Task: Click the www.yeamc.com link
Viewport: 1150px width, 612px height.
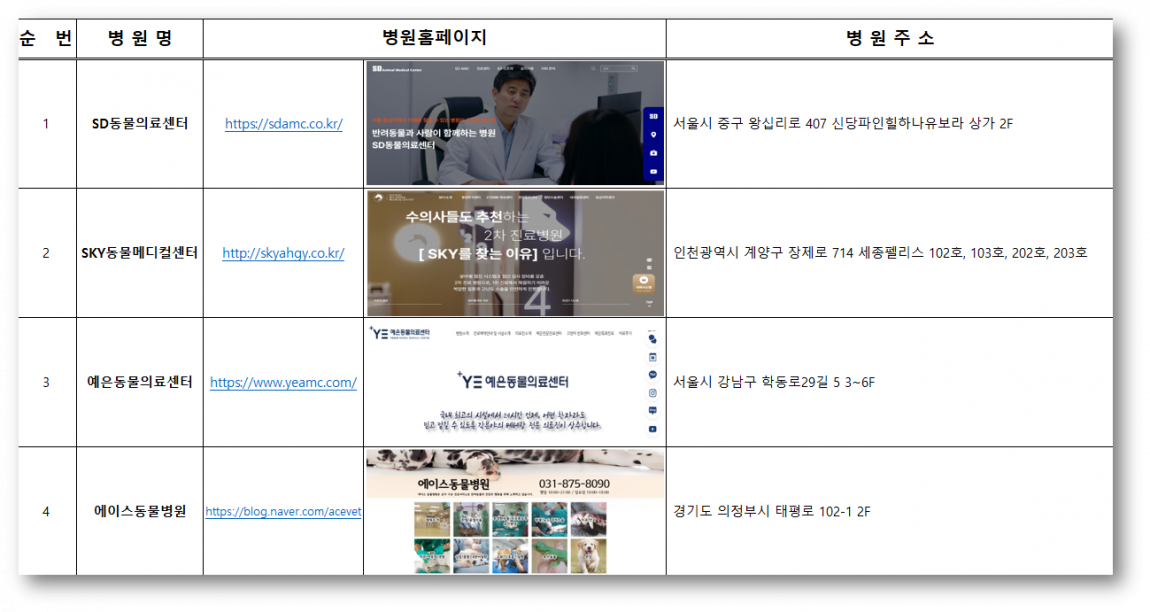Action: point(283,383)
